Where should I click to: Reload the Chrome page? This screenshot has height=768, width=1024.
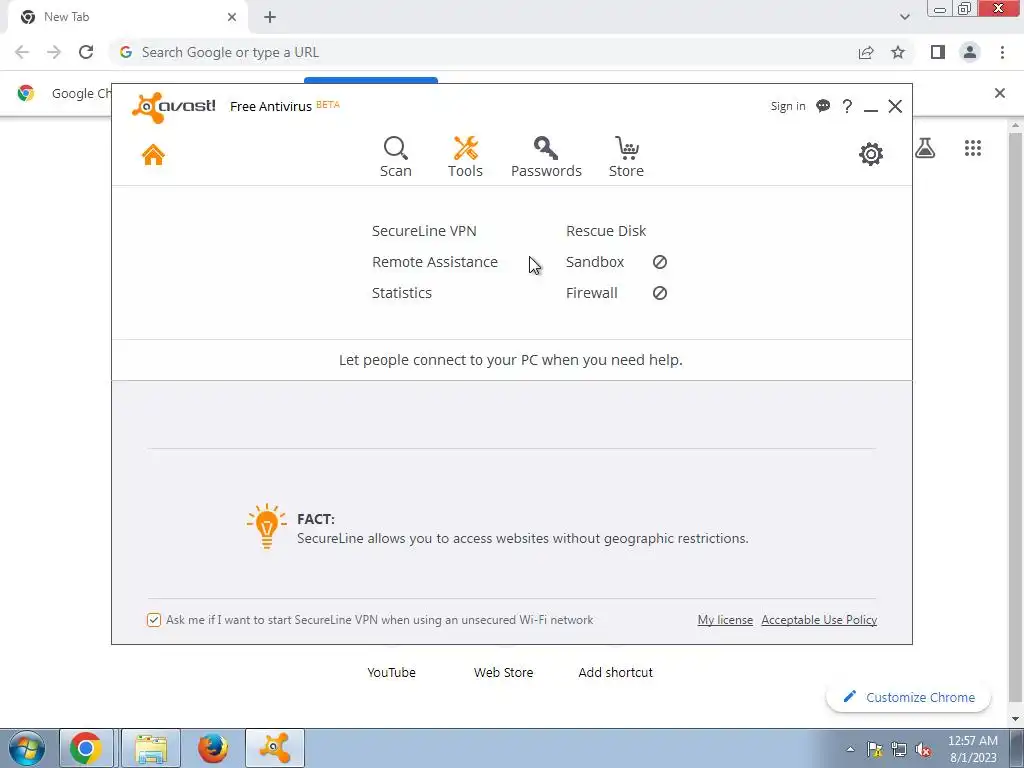86,52
